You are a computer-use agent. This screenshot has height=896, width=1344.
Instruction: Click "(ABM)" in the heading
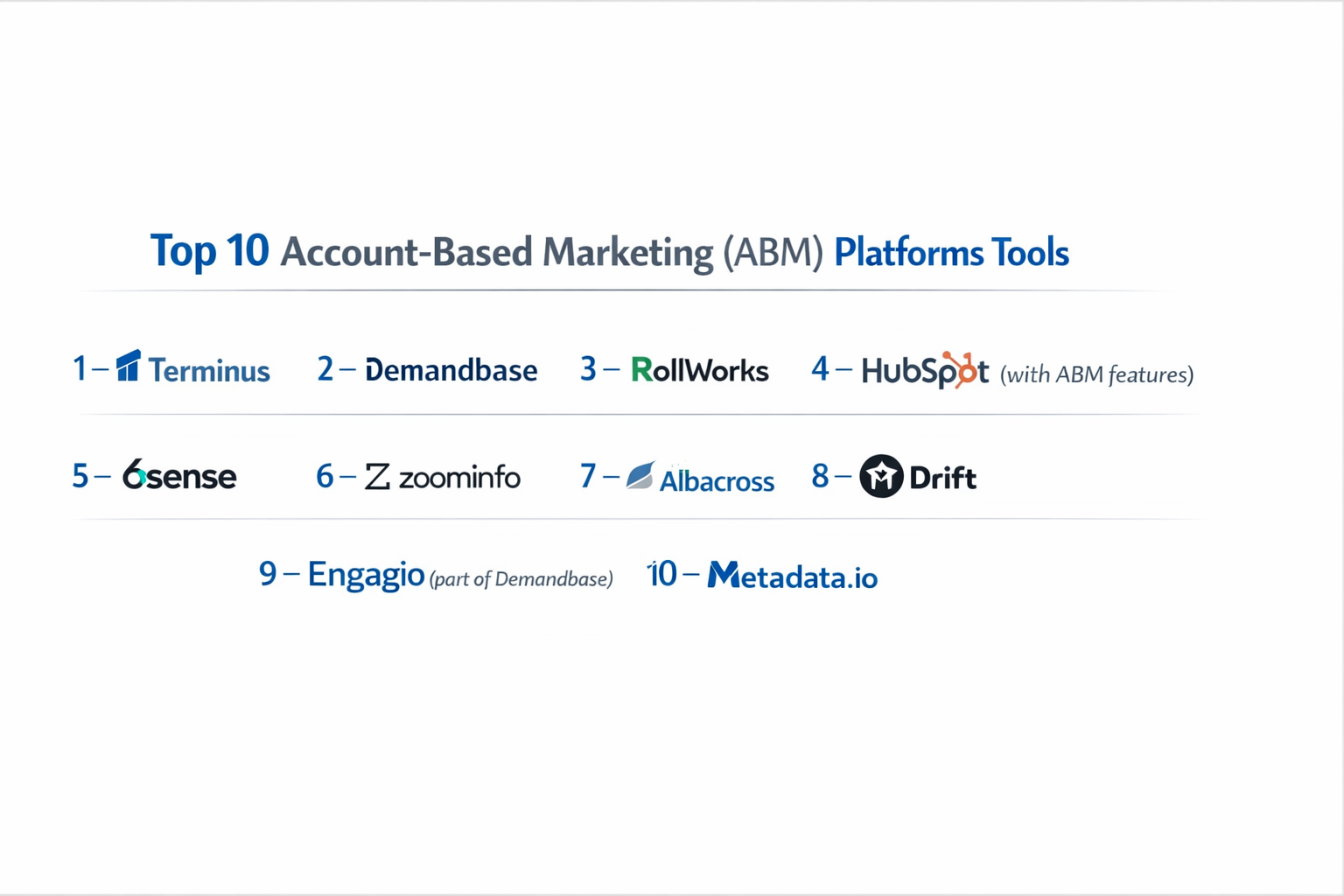tap(773, 253)
